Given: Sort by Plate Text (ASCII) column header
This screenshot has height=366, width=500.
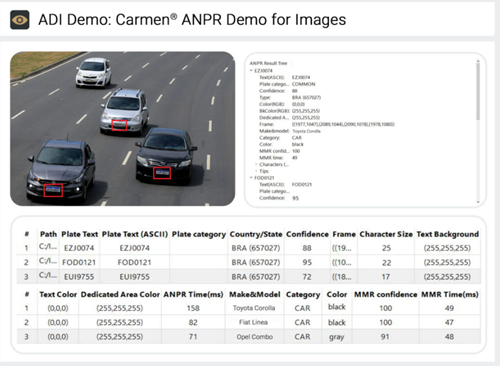Looking at the screenshot, I should click(x=135, y=234).
